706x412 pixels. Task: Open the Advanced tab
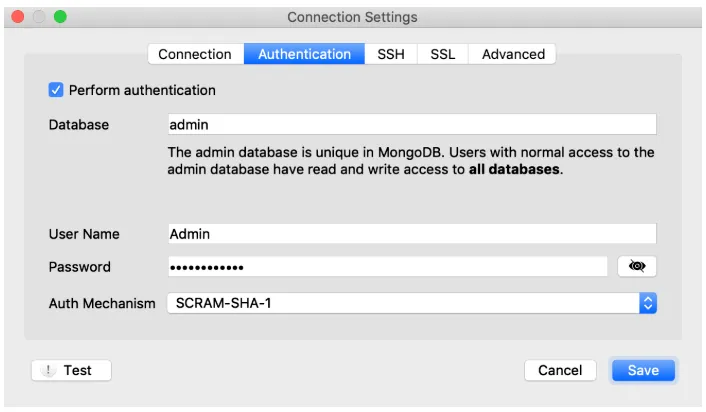coord(513,54)
